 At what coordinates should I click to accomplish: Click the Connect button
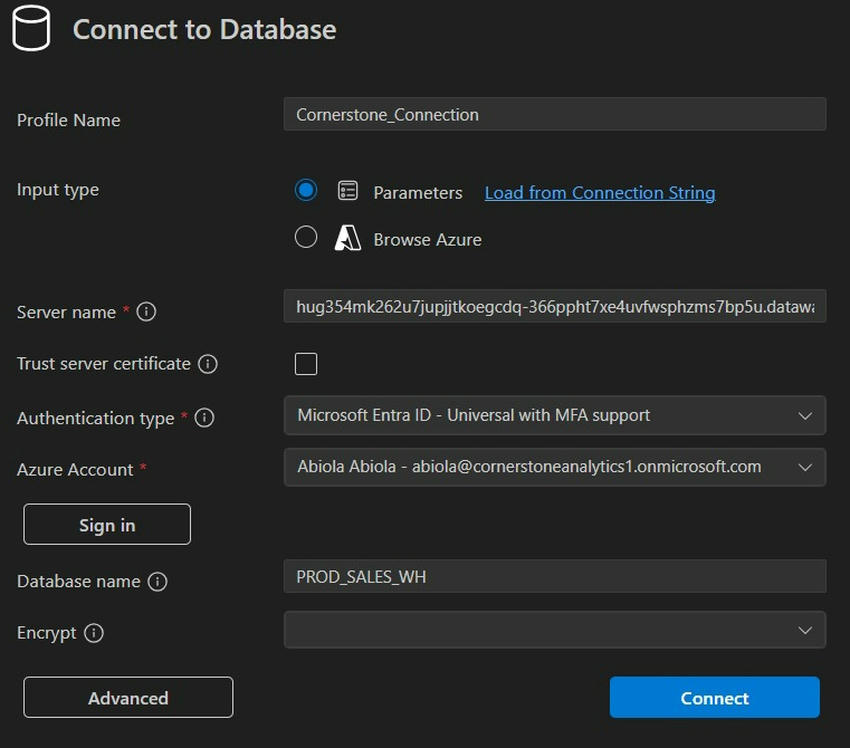714,697
